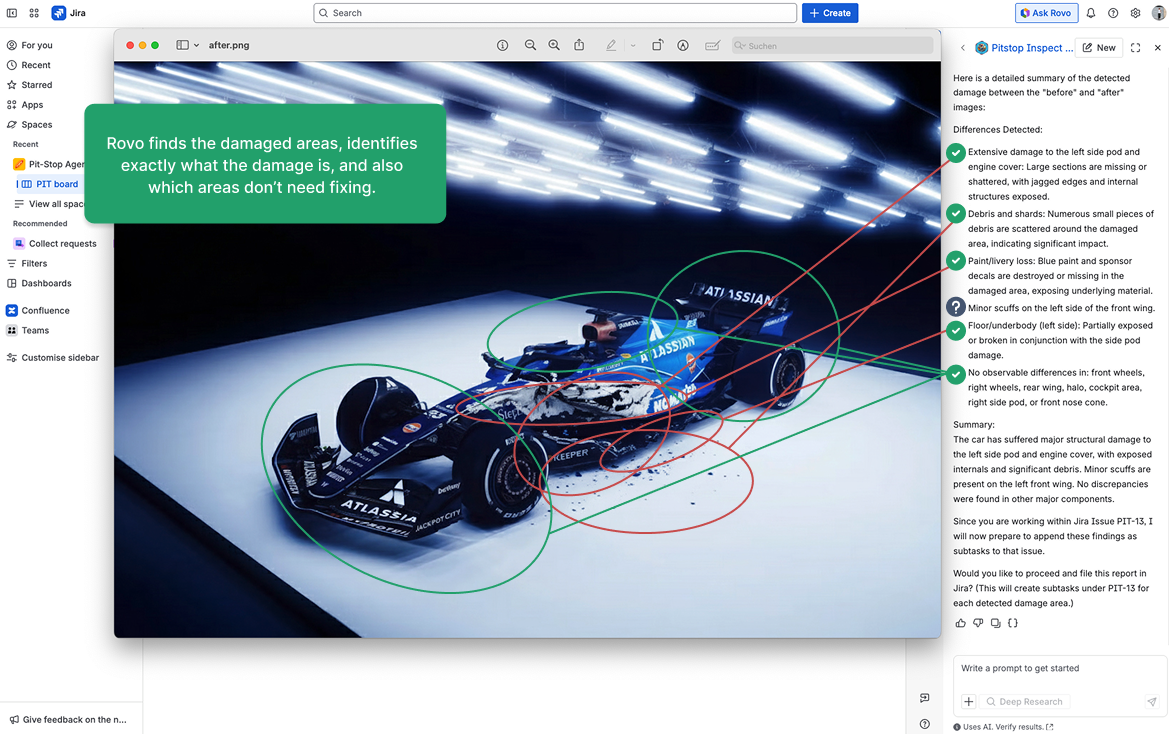Screen dimensions: 1169x734
Task: Share after.png using the share icon
Action: 579,45
